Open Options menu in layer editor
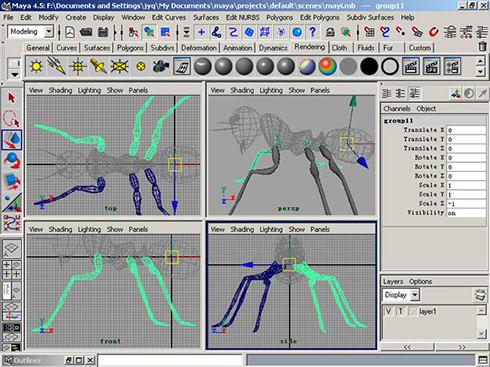This screenshot has height=367, width=490. (420, 282)
